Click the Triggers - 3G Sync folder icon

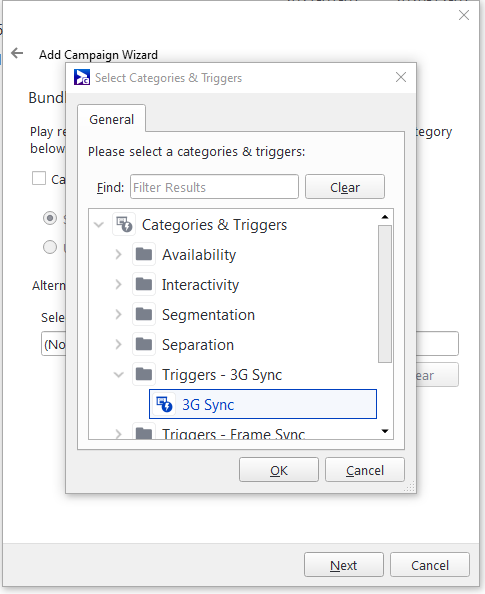(144, 374)
